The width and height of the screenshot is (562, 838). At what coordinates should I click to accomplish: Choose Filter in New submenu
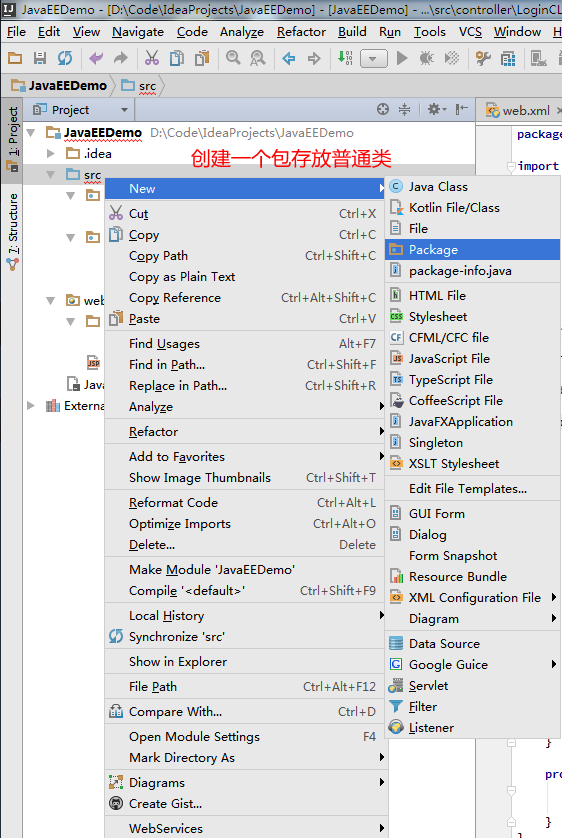tap(472, 707)
